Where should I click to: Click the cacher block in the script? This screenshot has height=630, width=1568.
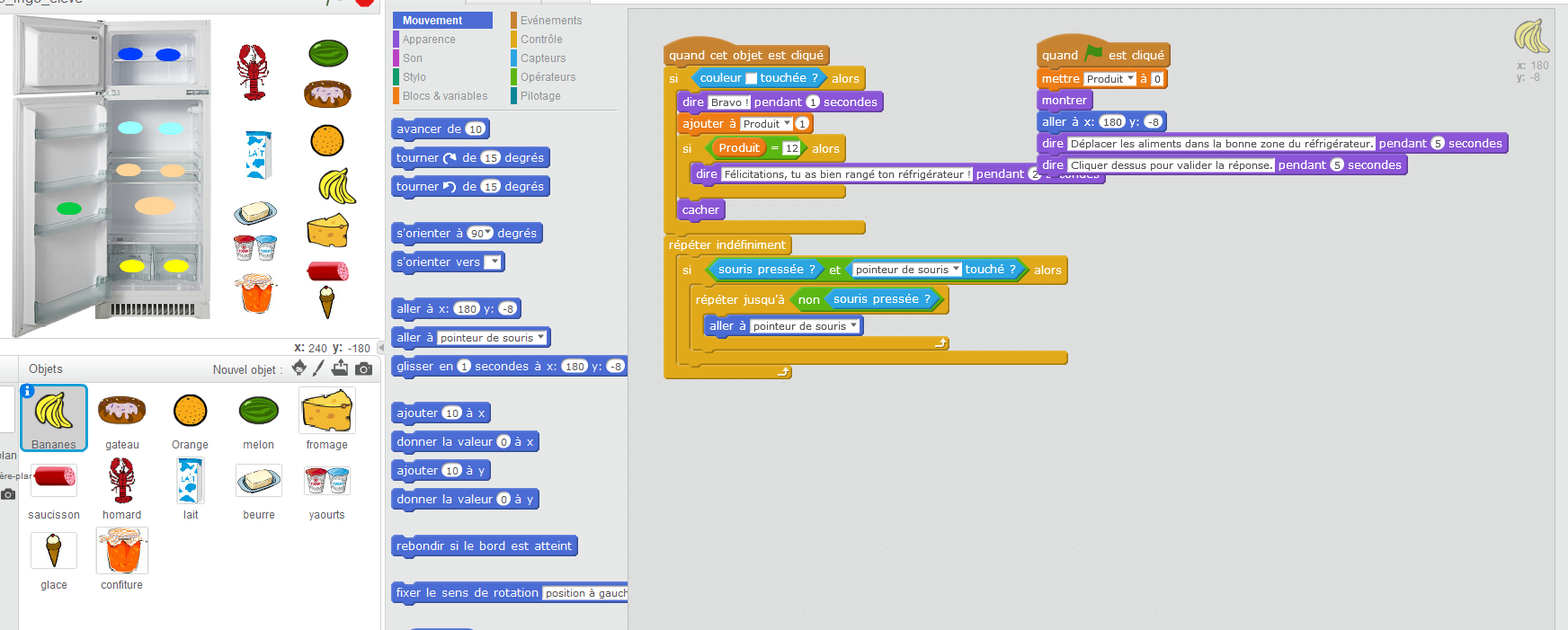(x=700, y=209)
